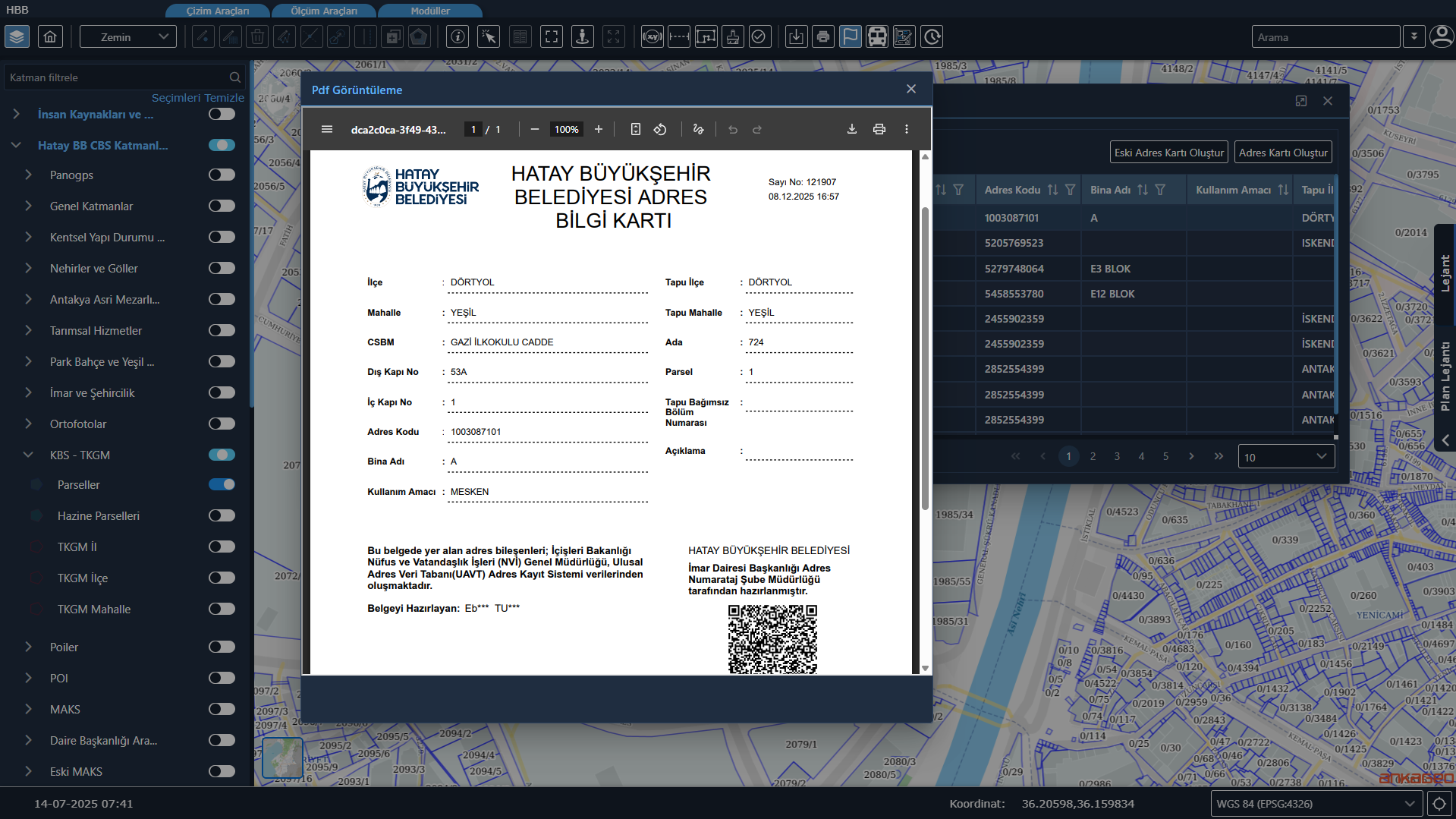Open the Çizim Araçları tab
The image size is (1456, 819).
click(218, 11)
